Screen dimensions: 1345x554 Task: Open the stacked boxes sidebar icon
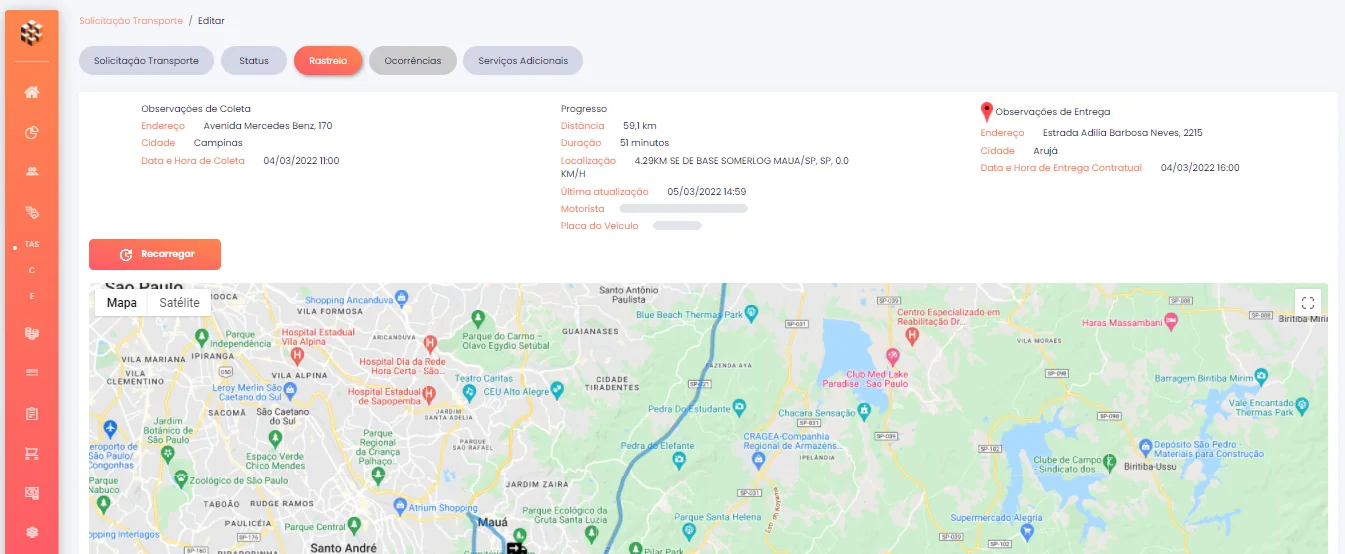click(32, 333)
